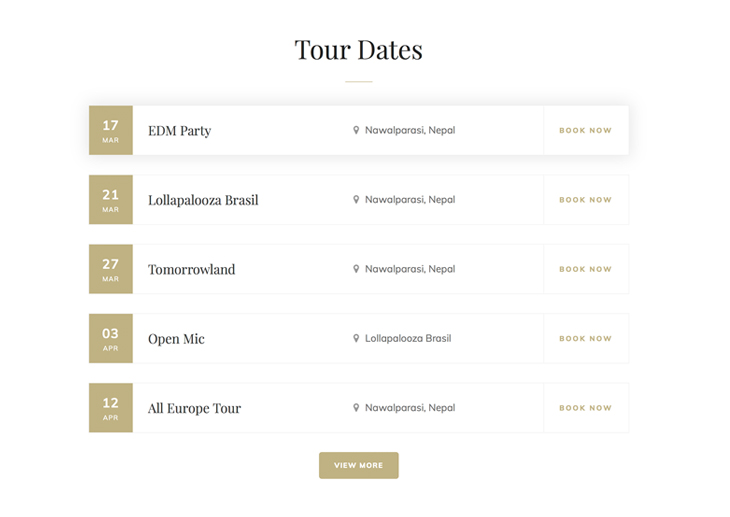
Task: Open the Lollapalooza Brasil event title
Action: pyautogui.click(x=203, y=200)
